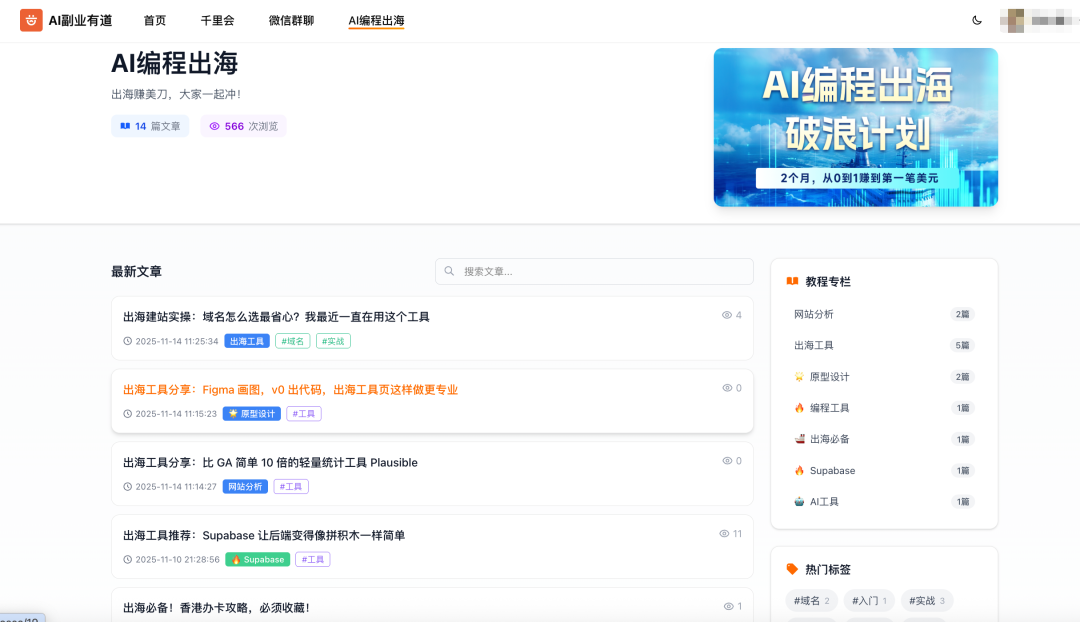Click the orange book icon beside 教程专栏
The width and height of the screenshot is (1080, 622).
[791, 281]
